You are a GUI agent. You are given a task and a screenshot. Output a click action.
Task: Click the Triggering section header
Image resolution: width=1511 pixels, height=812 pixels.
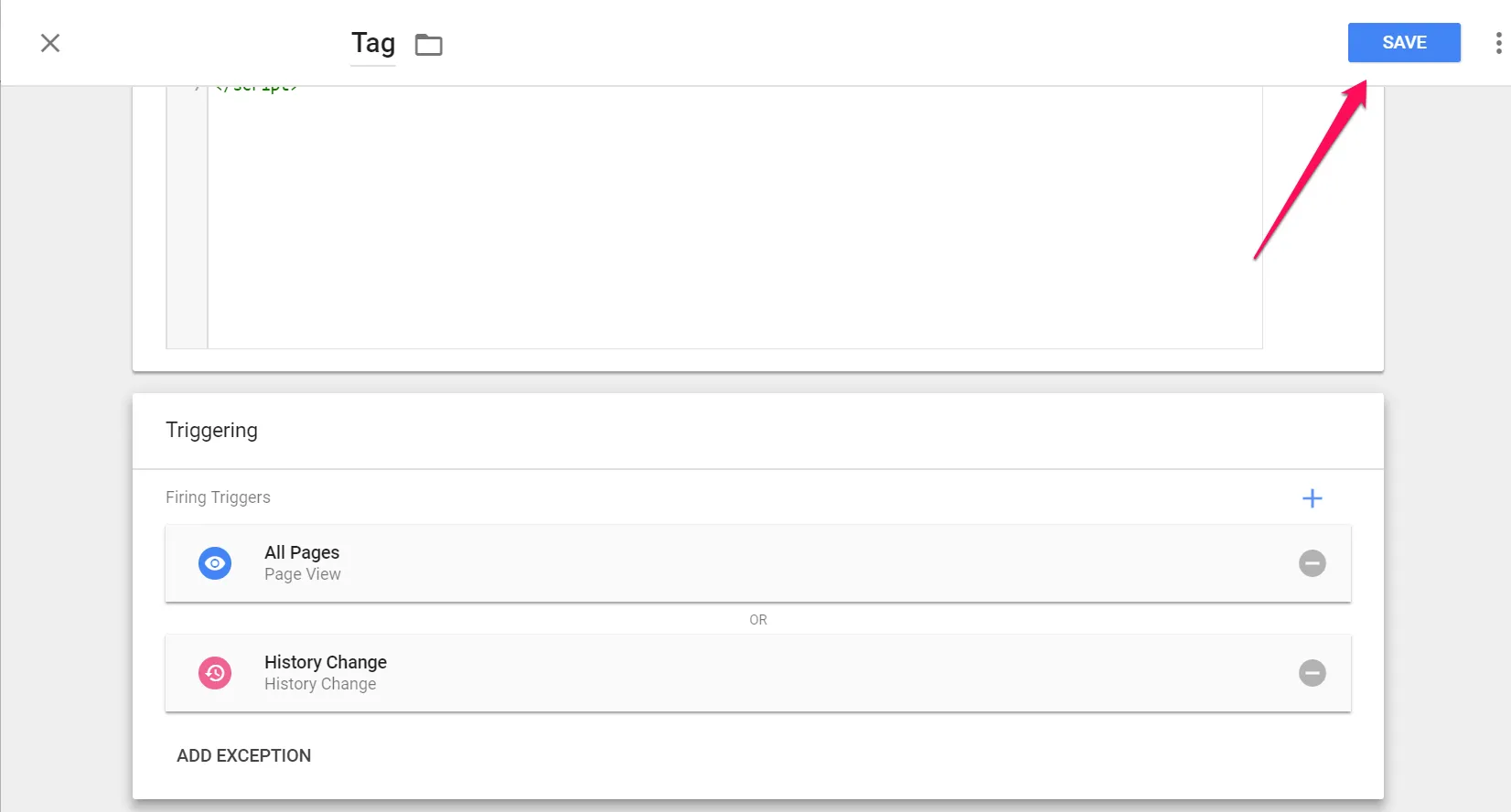pos(211,431)
